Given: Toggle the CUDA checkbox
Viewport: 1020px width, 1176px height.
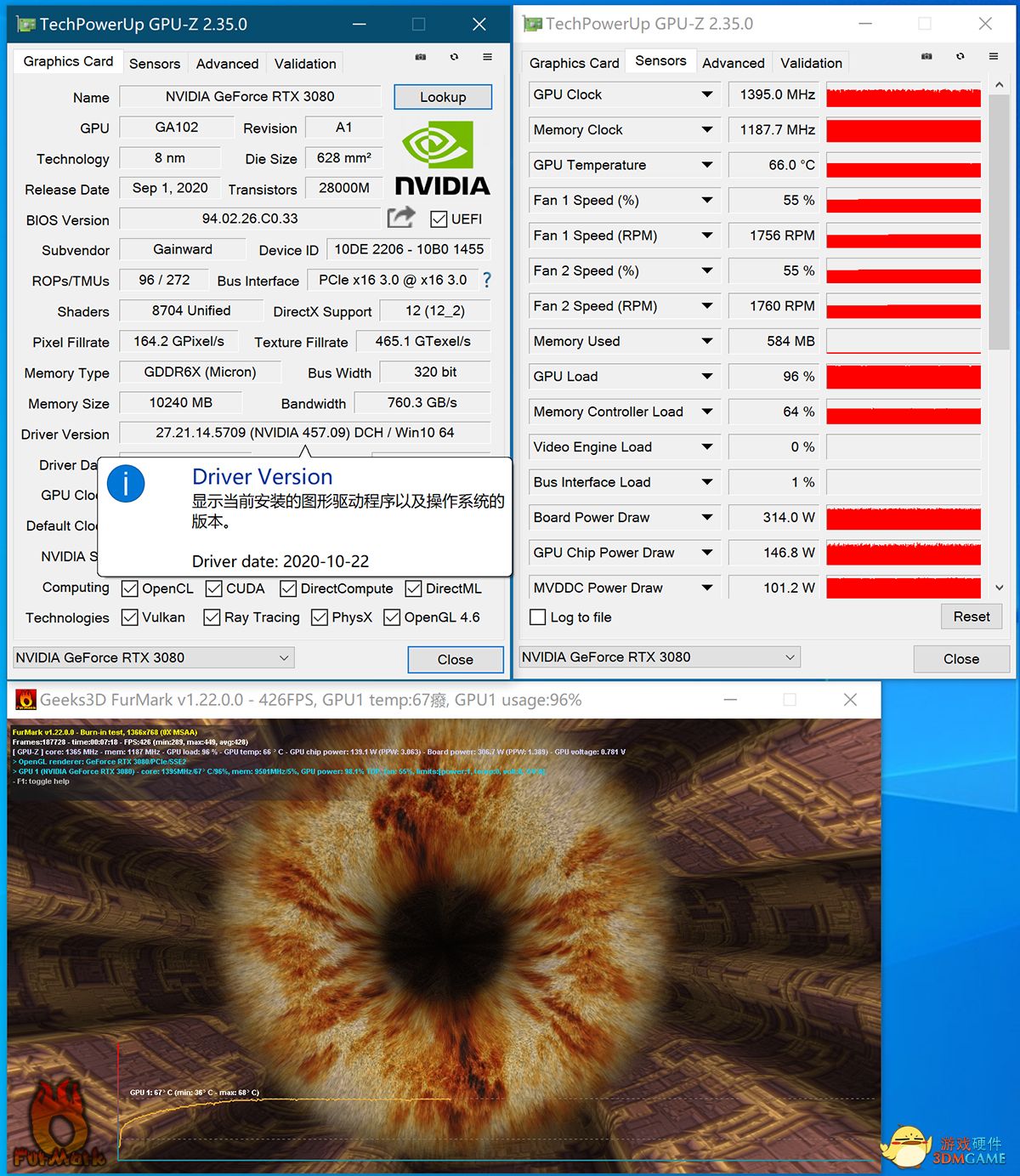Looking at the screenshot, I should click(214, 588).
